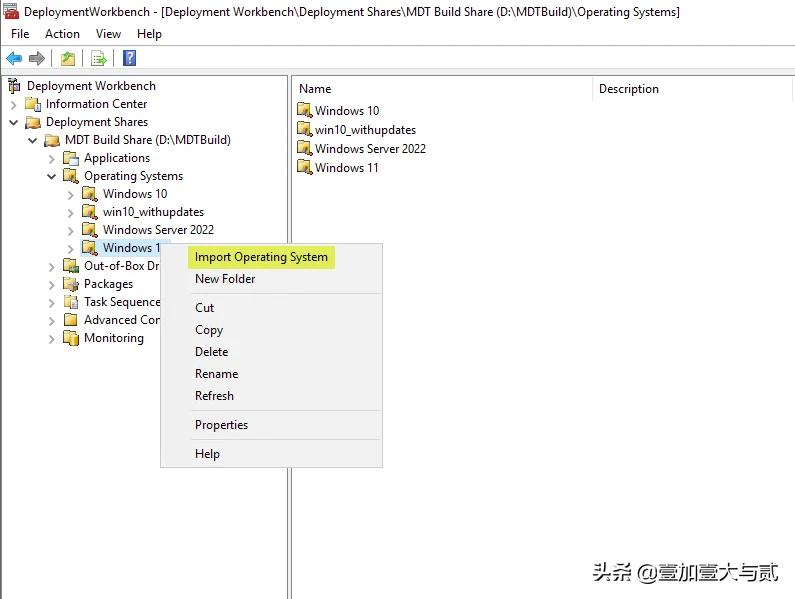795x599 pixels.
Task: Select the MDT Build Share (D:\MDTBuild) label
Action: (148, 140)
